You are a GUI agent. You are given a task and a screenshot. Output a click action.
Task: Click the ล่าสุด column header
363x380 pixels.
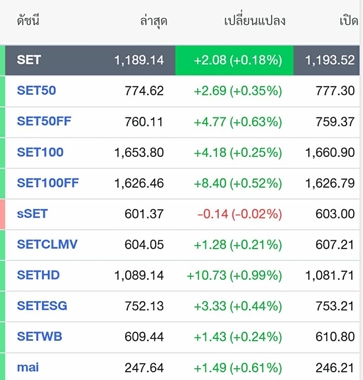pyautogui.click(x=153, y=21)
